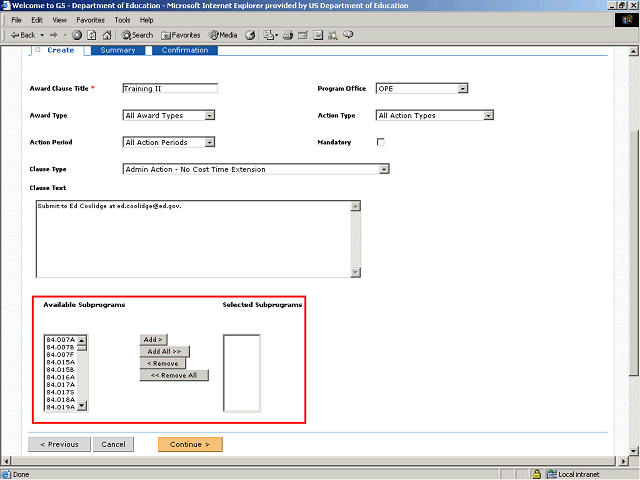Go to the Home page icon
Viewport: 640px width, 480px height.
tap(107, 35)
